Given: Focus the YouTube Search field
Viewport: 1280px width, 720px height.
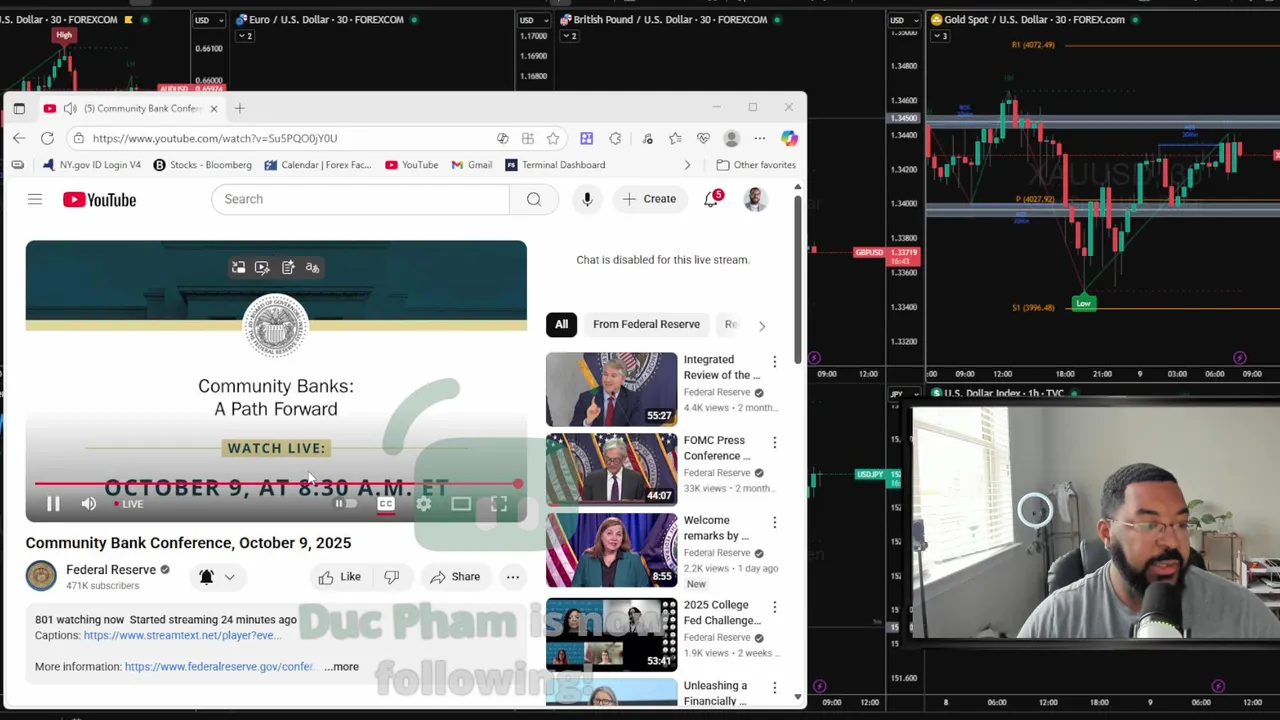Looking at the screenshot, I should [360, 199].
